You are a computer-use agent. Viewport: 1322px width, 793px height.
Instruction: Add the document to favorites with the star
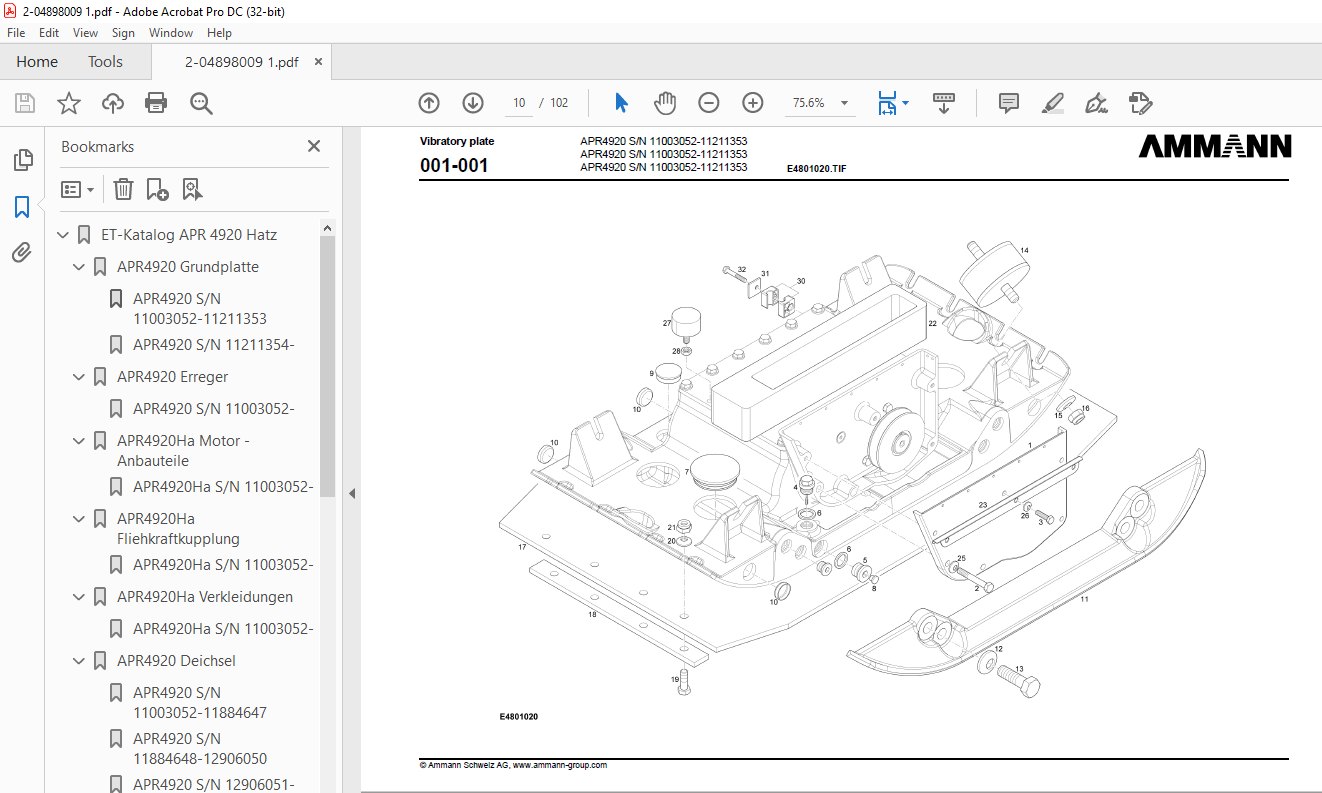68,103
